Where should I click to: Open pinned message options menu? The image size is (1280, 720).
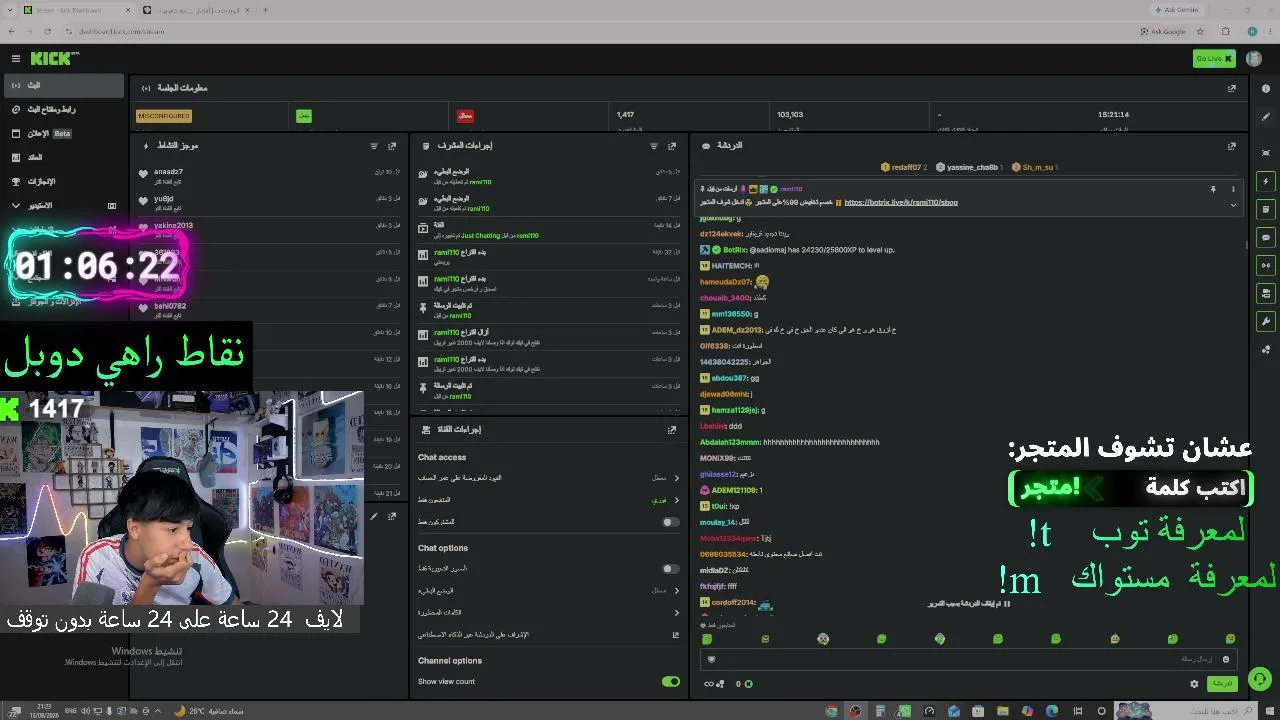[1233, 189]
